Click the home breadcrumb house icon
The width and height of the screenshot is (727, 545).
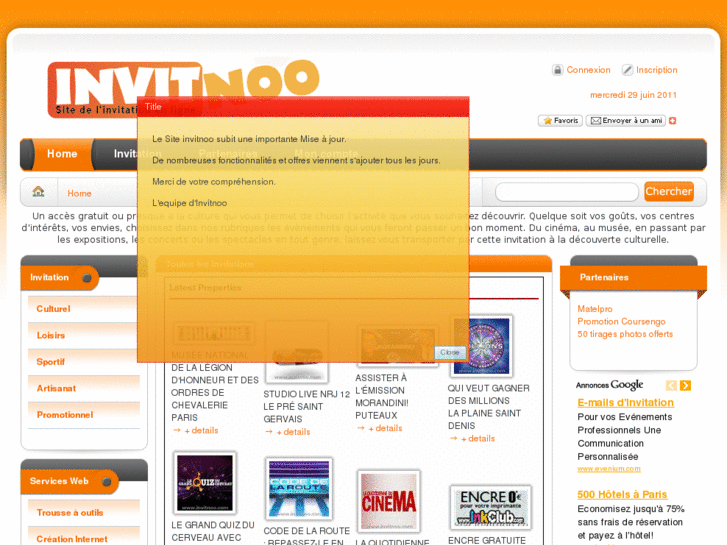coord(38,191)
